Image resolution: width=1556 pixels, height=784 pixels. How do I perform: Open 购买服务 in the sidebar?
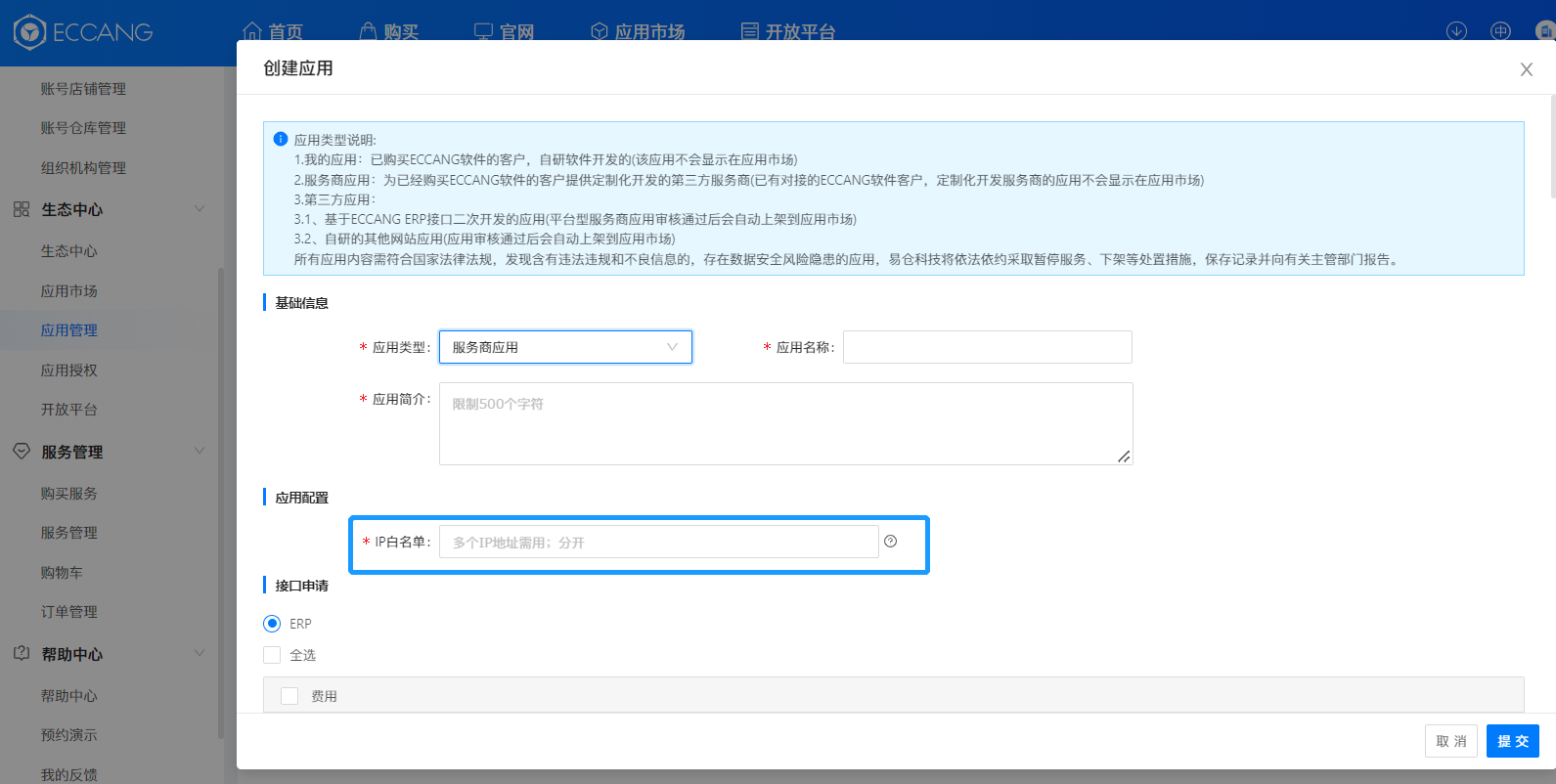[x=68, y=494]
